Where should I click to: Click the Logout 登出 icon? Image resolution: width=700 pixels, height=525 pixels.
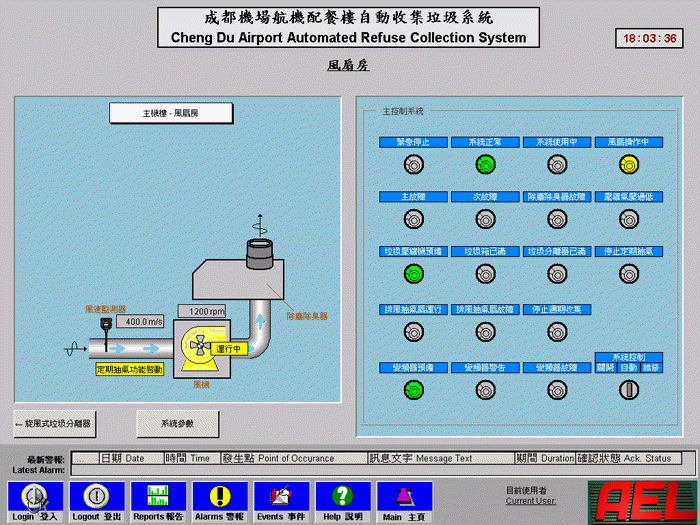(97, 495)
